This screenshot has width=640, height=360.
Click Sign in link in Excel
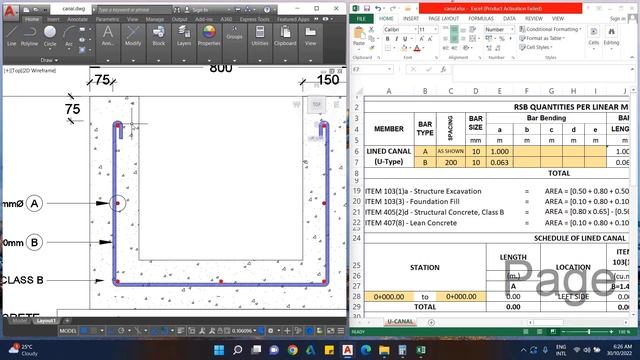tap(617, 19)
